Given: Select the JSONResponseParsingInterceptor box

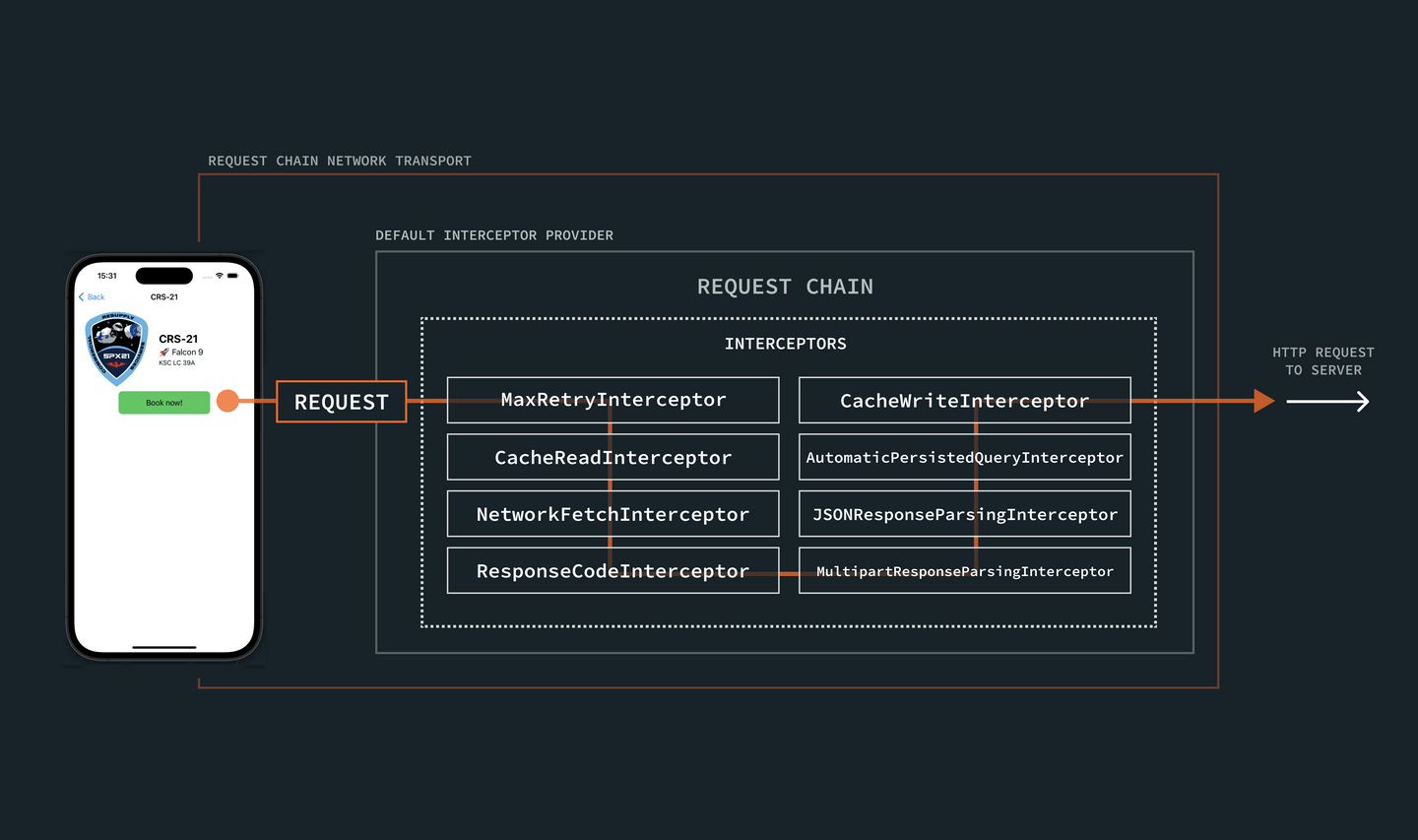Looking at the screenshot, I should pos(964,513).
